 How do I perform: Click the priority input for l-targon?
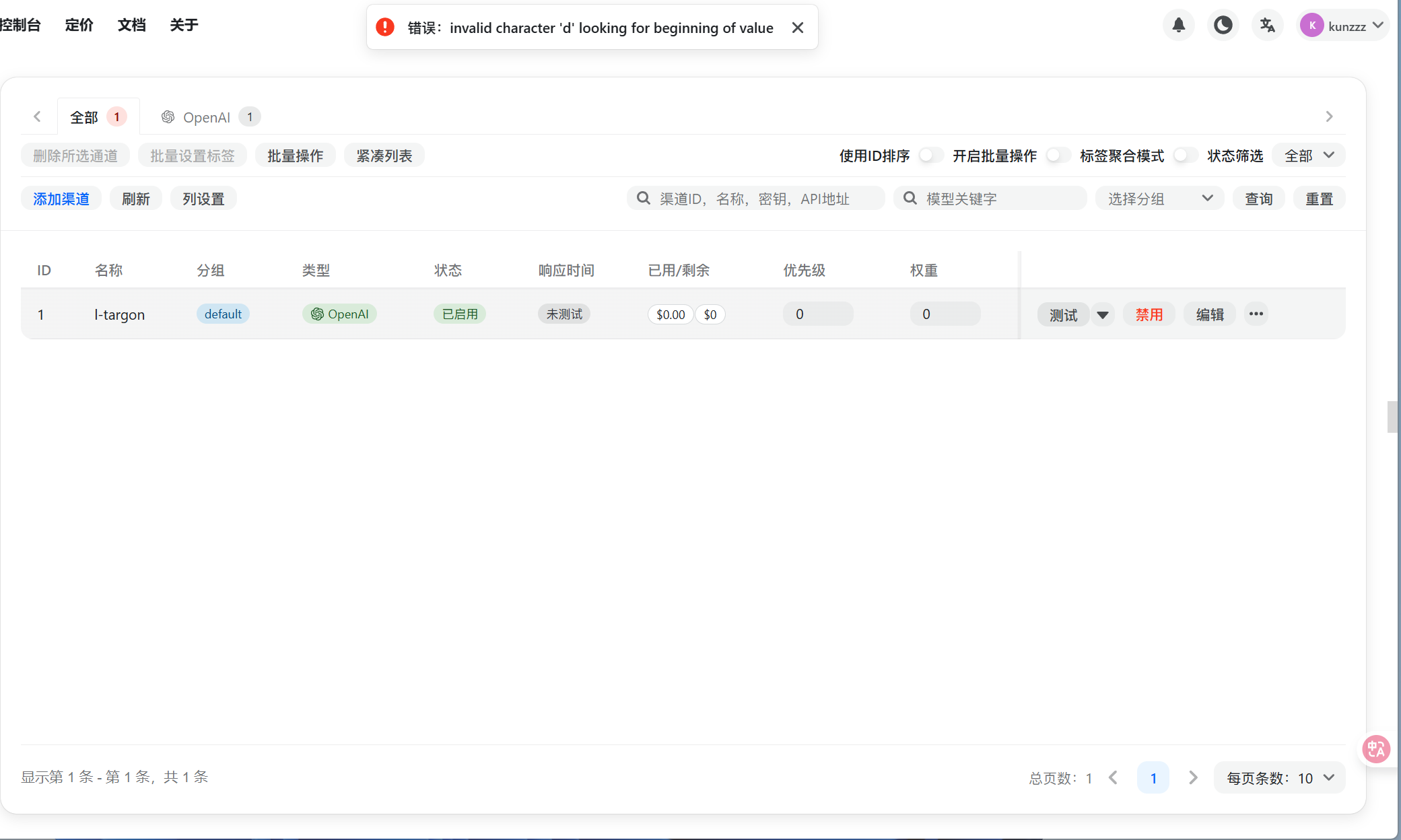tap(818, 314)
